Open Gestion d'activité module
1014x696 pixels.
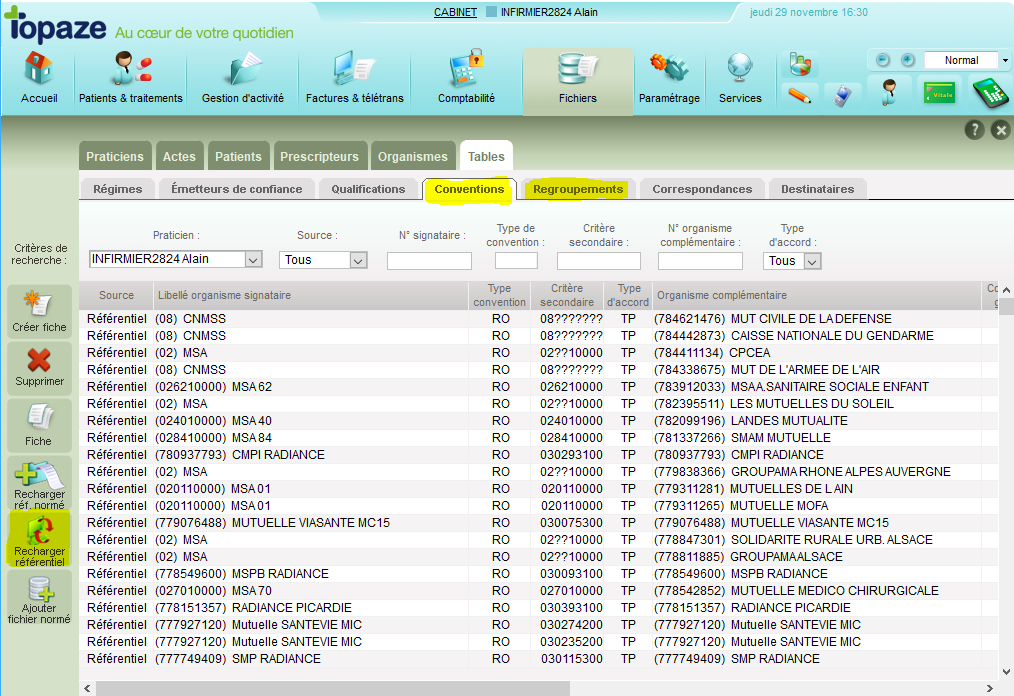[243, 78]
